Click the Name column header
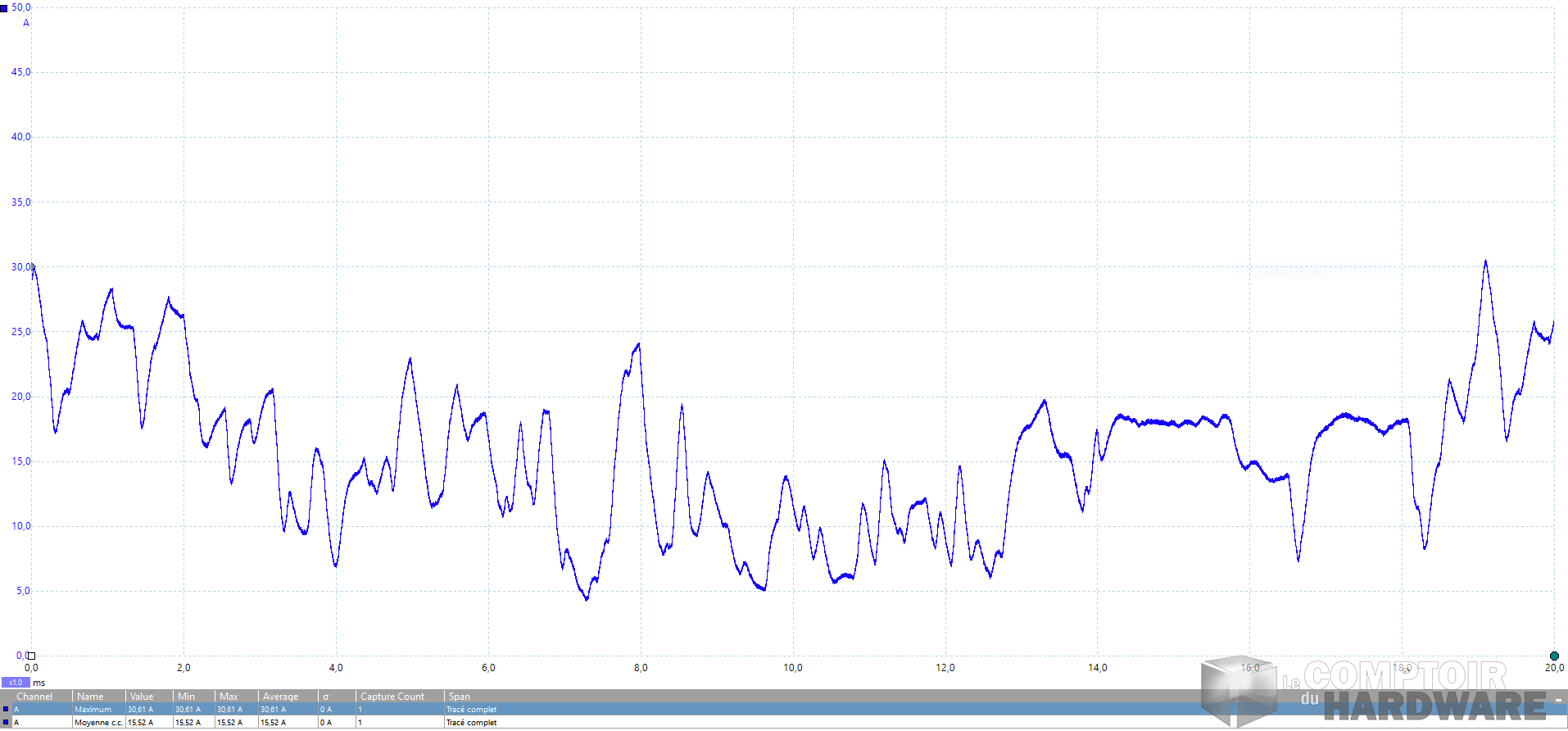The width and height of the screenshot is (1568, 731). tap(90, 697)
